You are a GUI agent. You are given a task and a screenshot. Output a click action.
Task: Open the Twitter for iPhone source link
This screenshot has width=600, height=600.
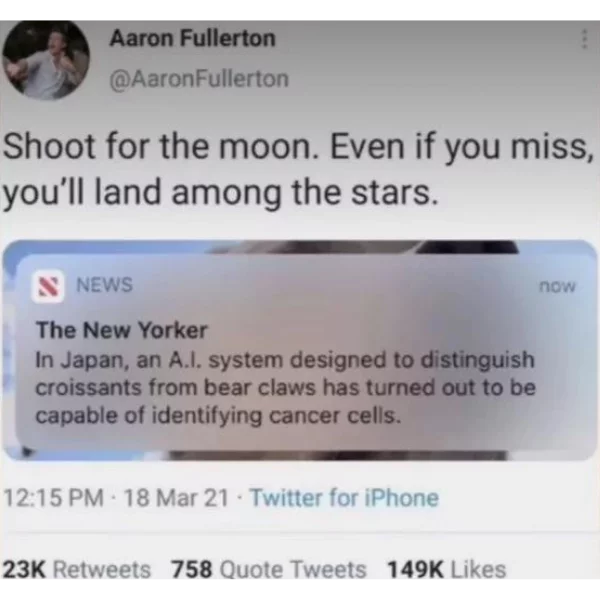pos(344,498)
